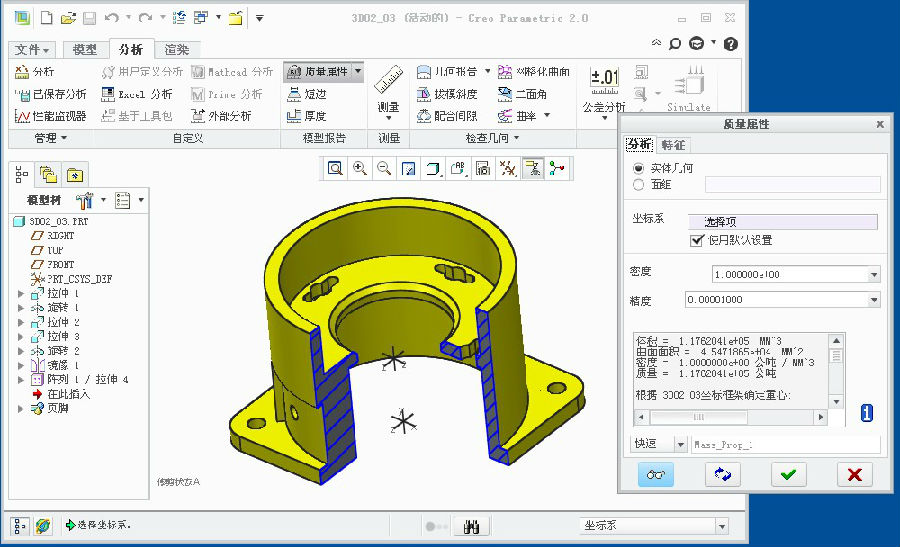Expand the 拉伸 1 tree node

(x=21, y=294)
